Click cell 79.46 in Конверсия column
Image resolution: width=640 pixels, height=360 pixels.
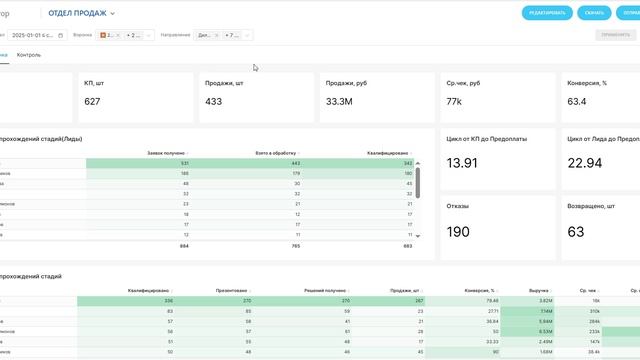point(493,301)
